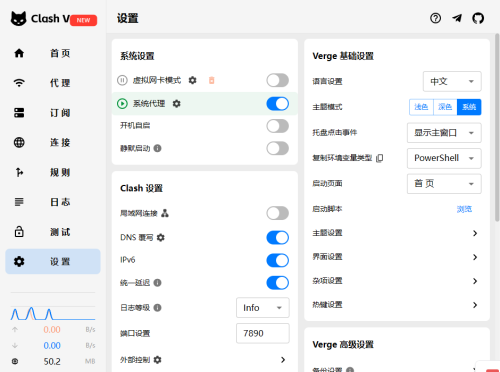Viewport: 500px width, 372px height.
Task: Select 系统 theme mode
Action: coord(469,107)
